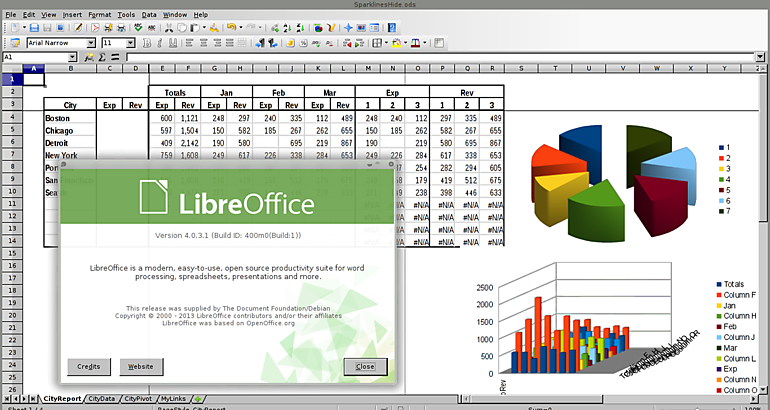Viewport: 770px width, 410px height.
Task: Click Close button in About dialog
Action: click(365, 366)
